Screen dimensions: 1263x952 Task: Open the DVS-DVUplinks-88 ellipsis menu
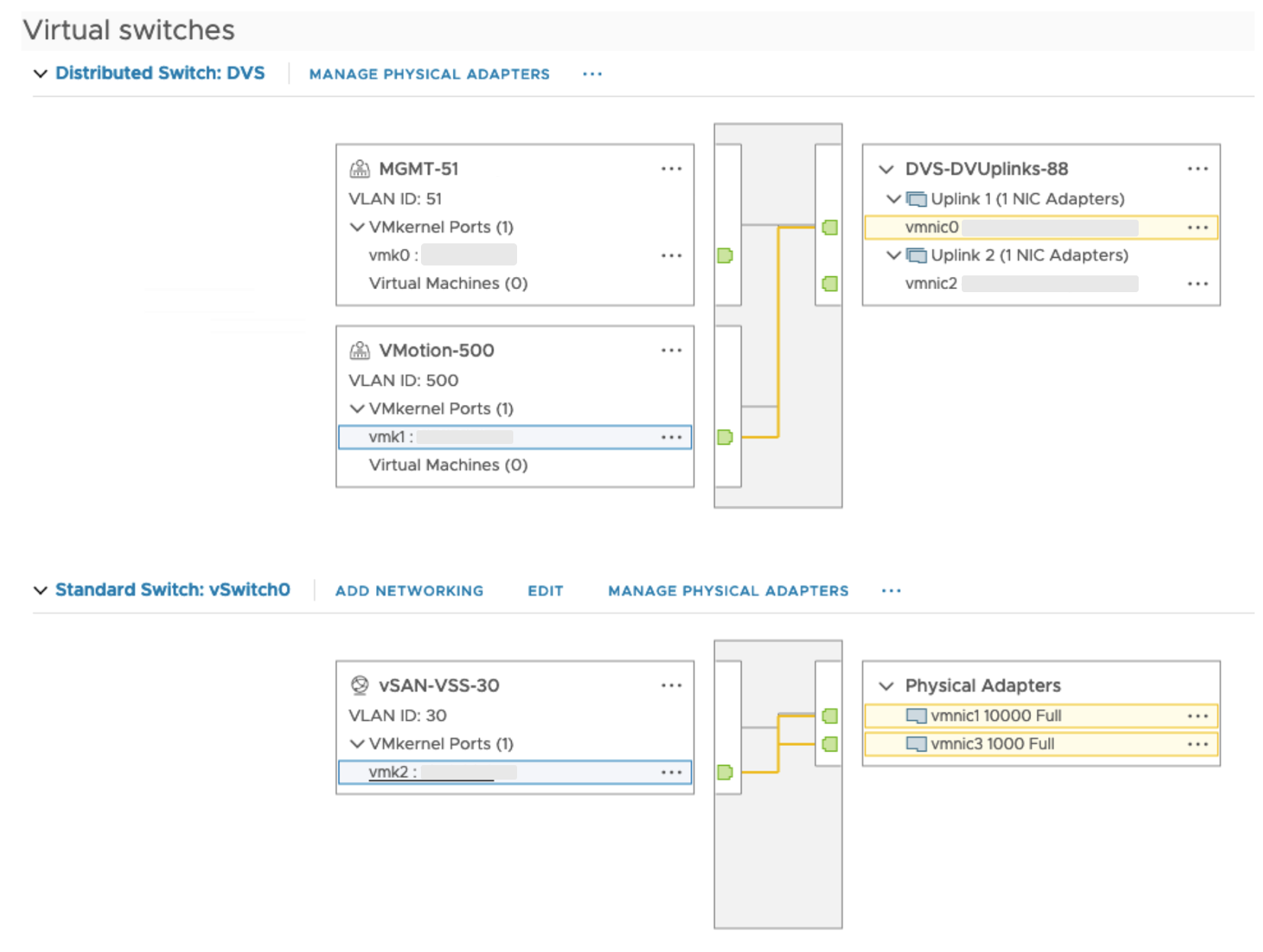pyautogui.click(x=1197, y=169)
